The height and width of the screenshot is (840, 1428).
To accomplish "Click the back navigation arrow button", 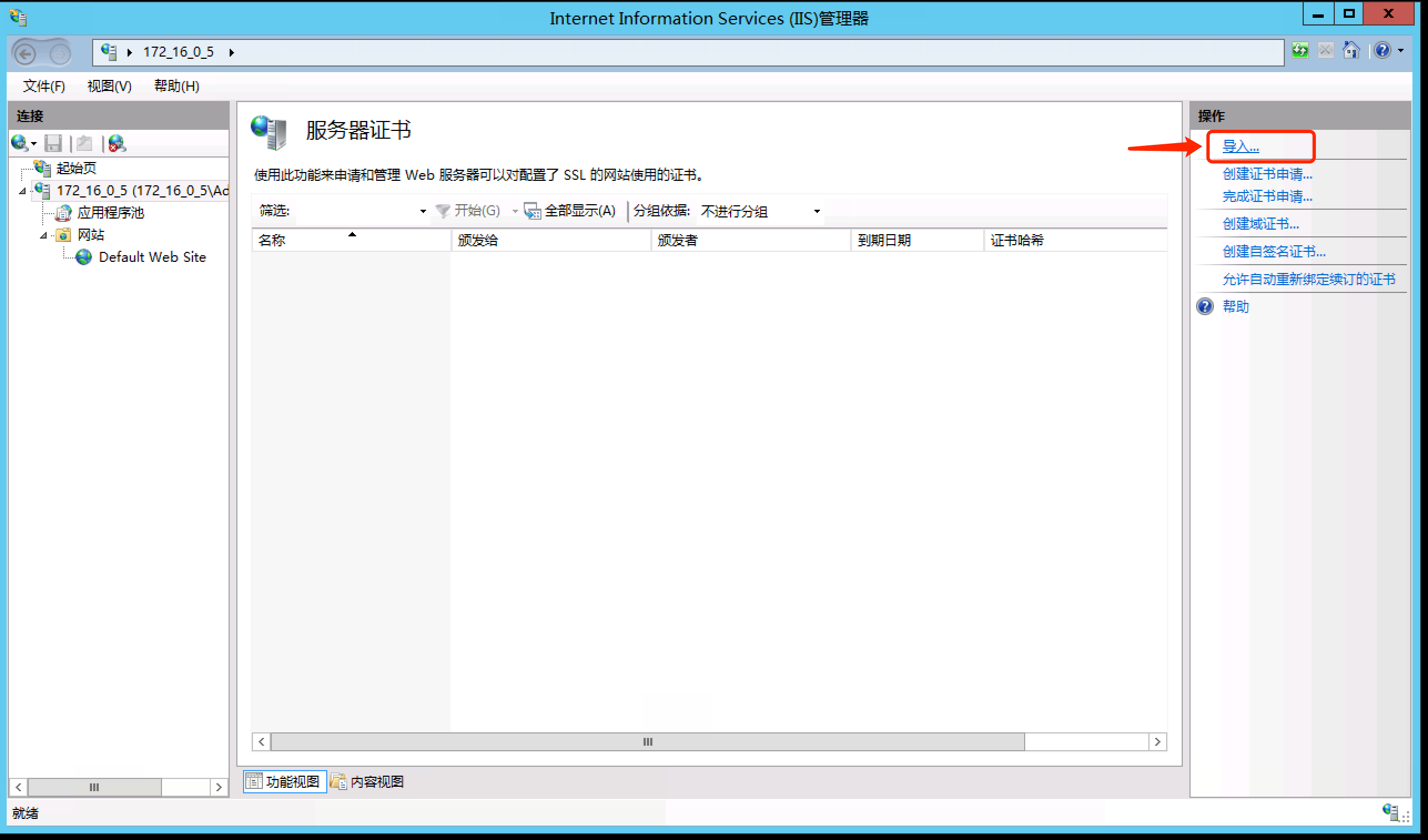I will [25, 53].
